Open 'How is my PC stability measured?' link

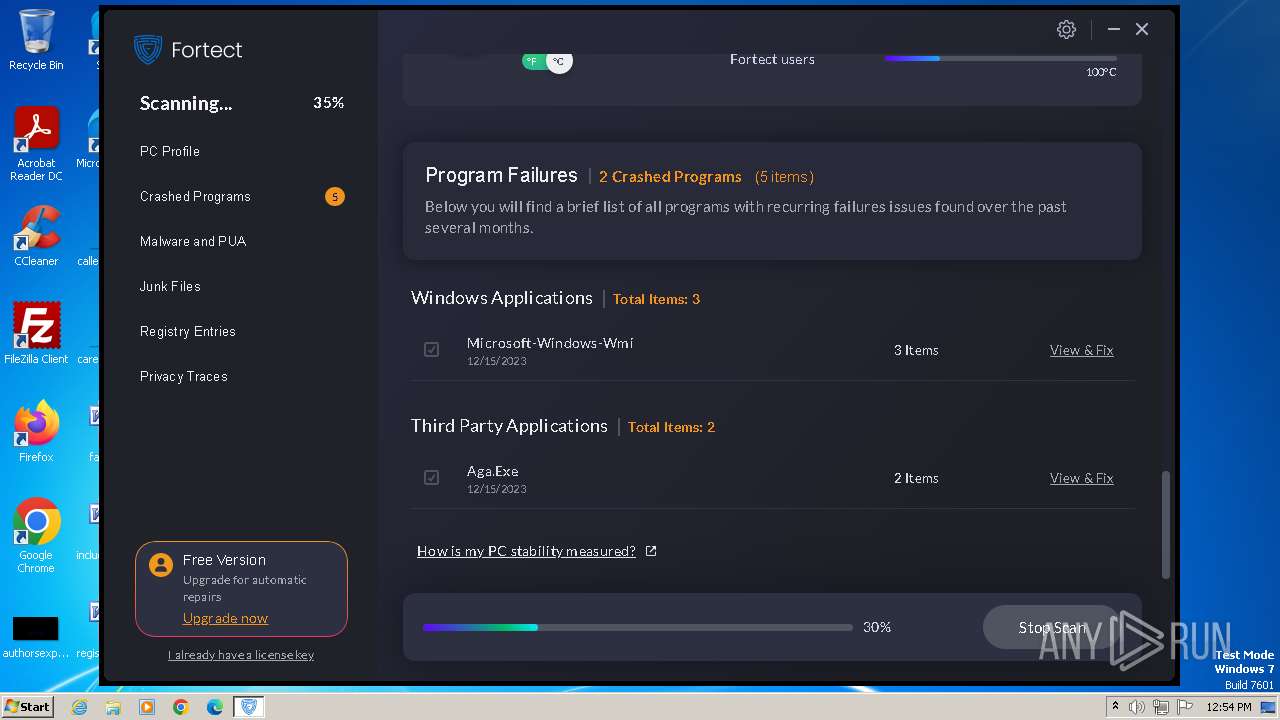526,551
